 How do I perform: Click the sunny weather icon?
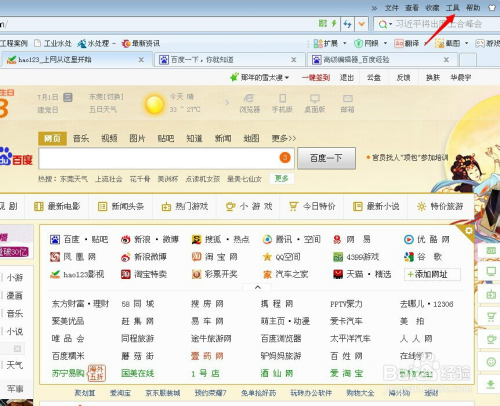pos(154,104)
